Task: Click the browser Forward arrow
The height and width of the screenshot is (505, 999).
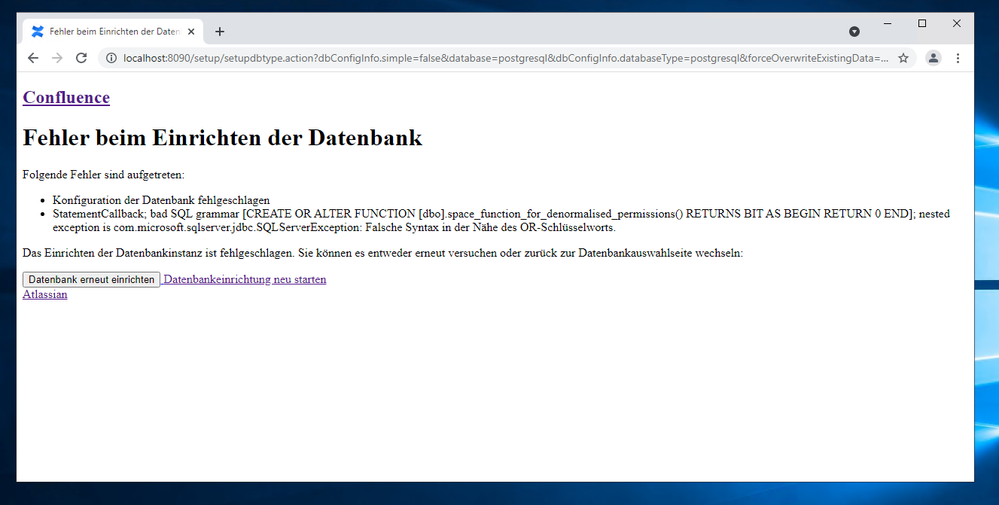Action: (x=57, y=58)
